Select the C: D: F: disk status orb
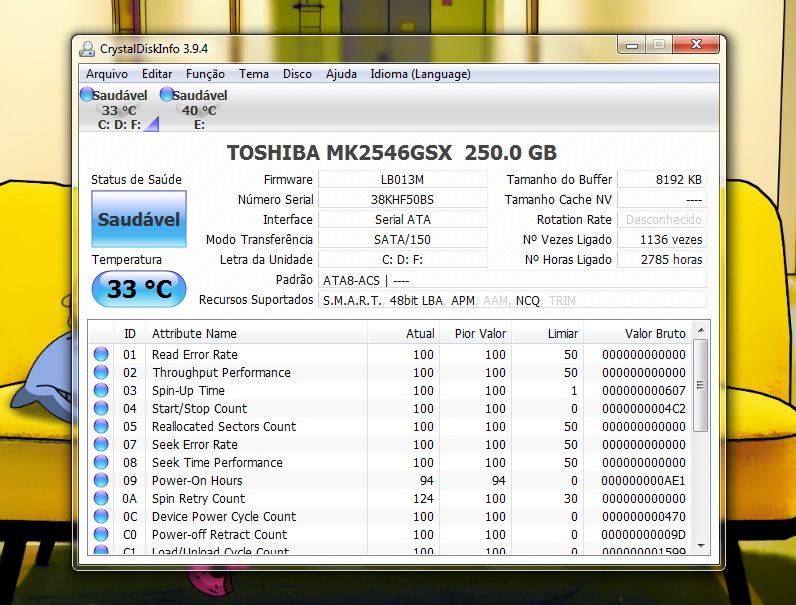This screenshot has height=605, width=796. [x=87, y=94]
